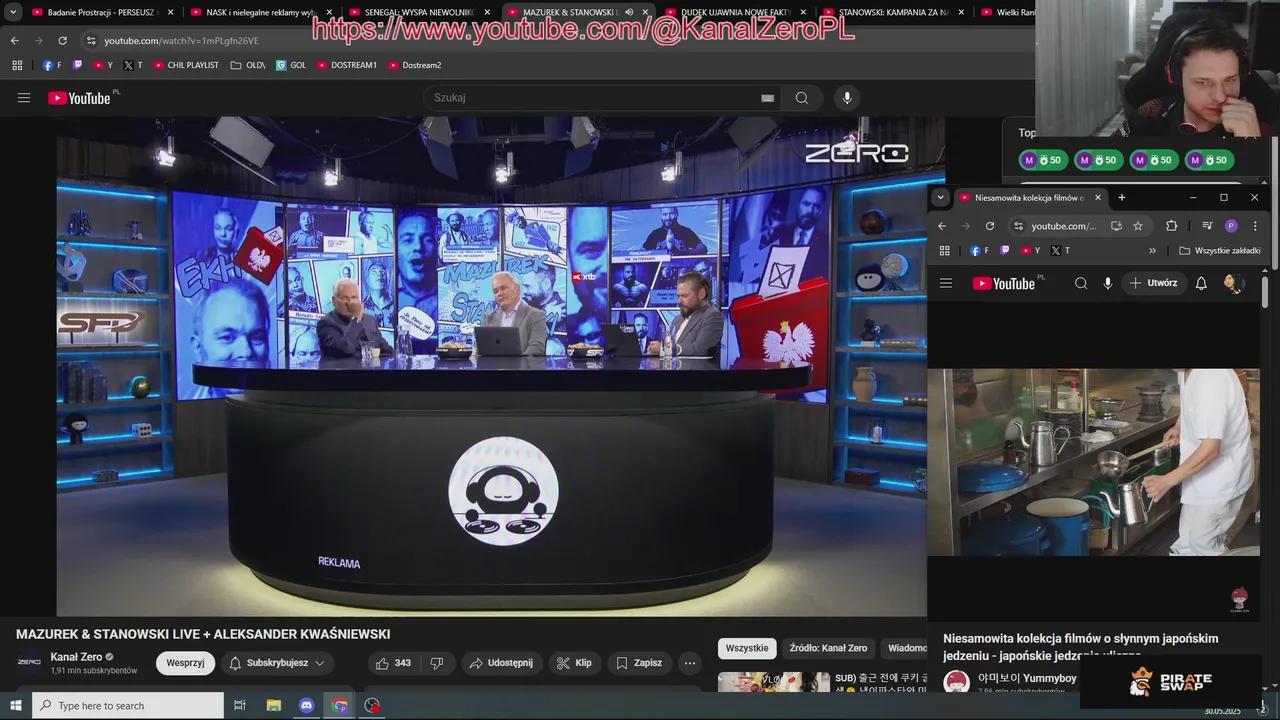Open new tab in small browser window
The height and width of the screenshot is (720, 1280).
click(x=1121, y=198)
